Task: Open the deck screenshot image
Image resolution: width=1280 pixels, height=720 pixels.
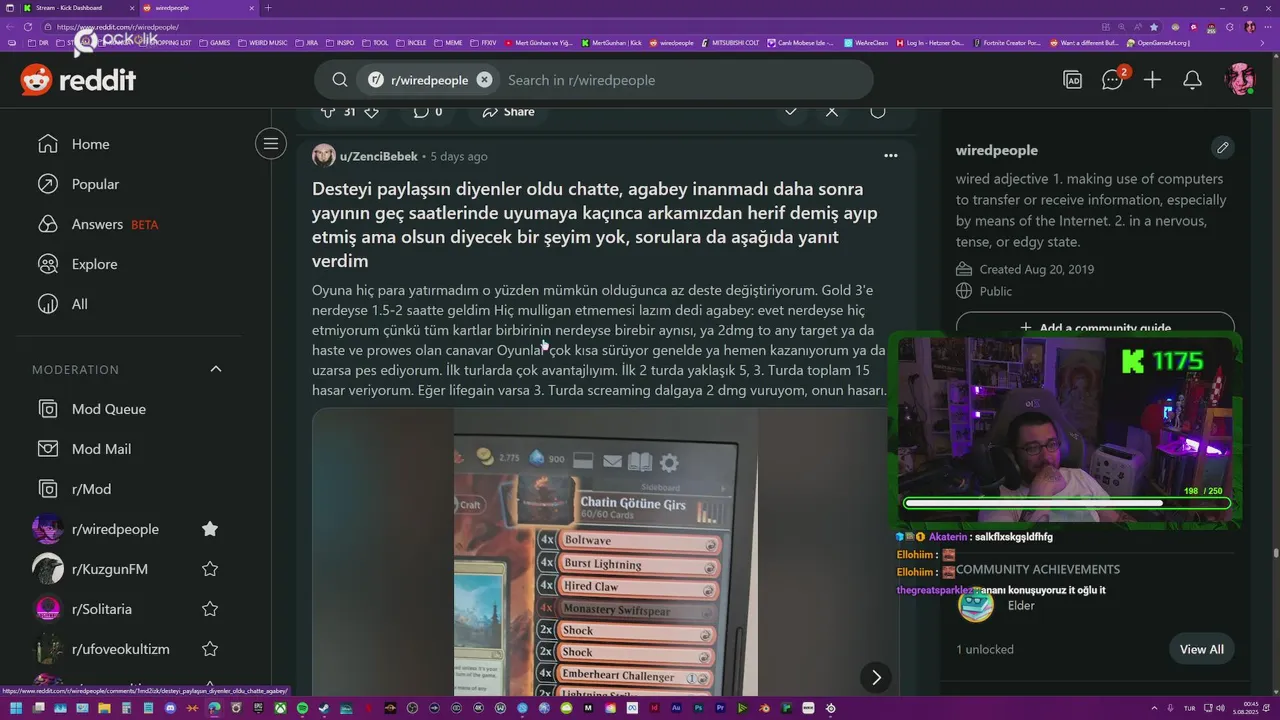Action: (605, 552)
